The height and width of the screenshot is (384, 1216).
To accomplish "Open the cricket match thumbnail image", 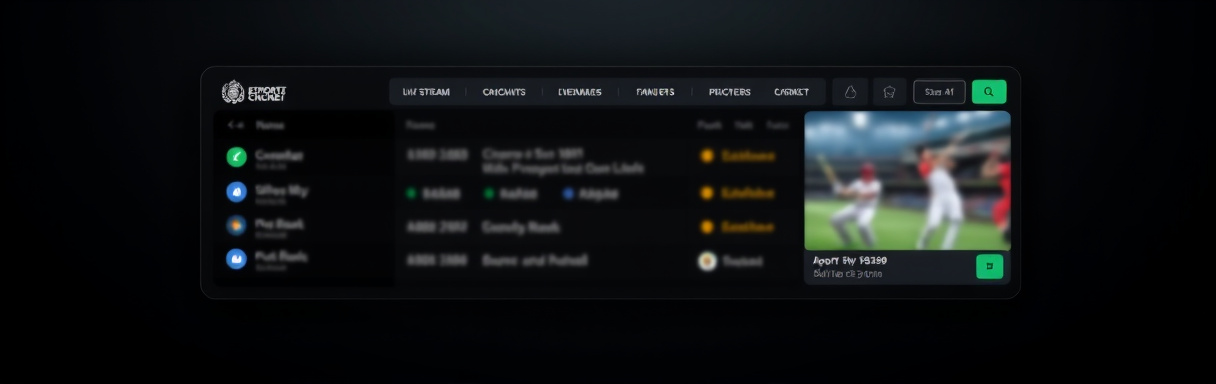I will (x=907, y=181).
